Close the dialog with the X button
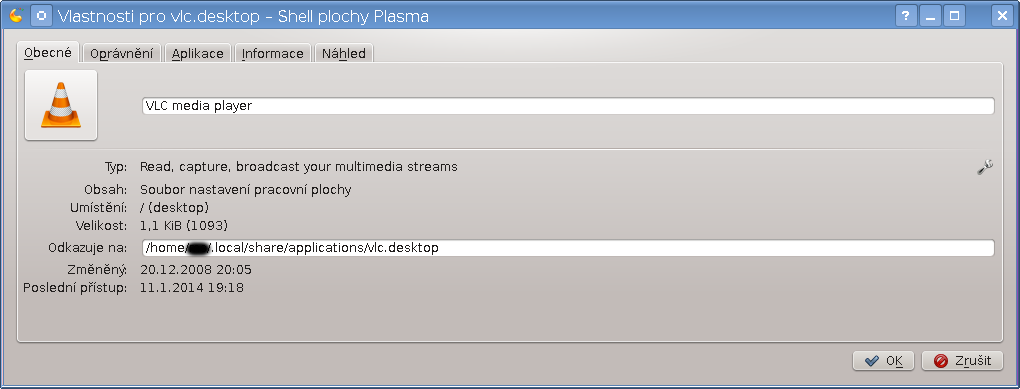The image size is (1020, 389). point(1002,16)
